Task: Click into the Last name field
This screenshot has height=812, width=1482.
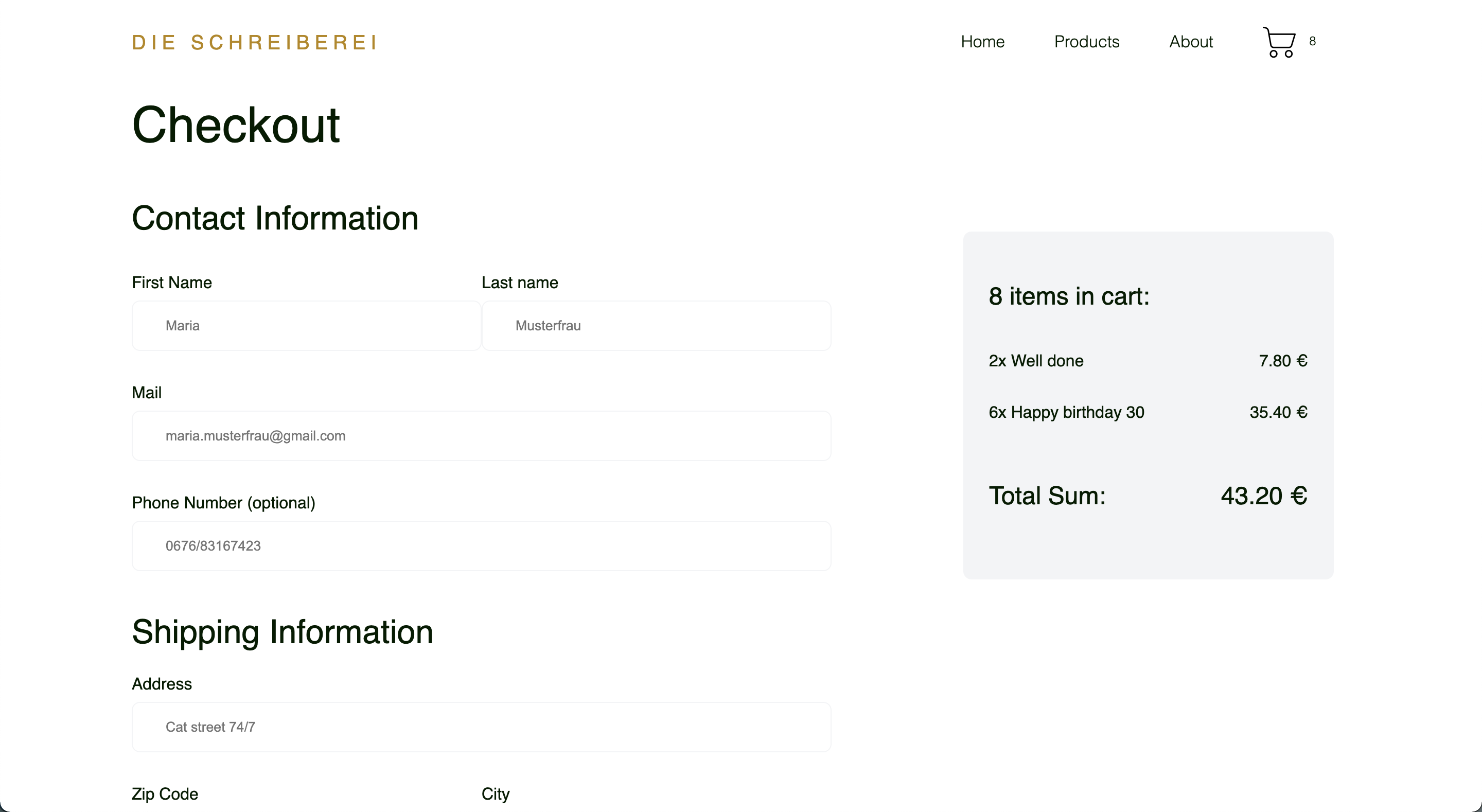Action: pos(656,326)
